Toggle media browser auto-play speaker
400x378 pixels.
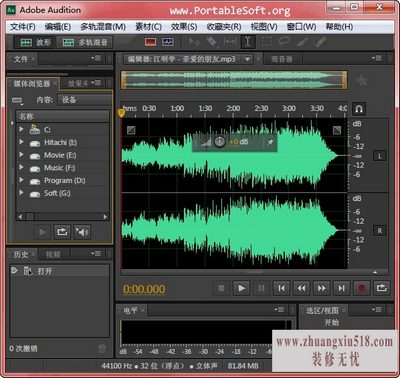[82, 232]
